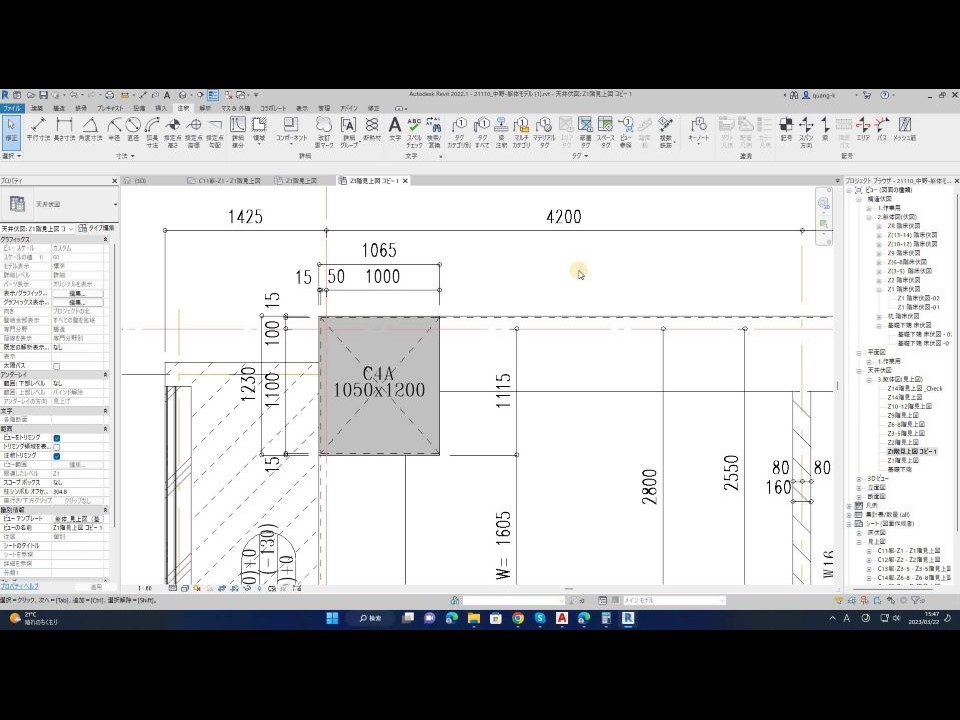
Task: Expand the 選択 panel dropdown
Action: point(11,156)
